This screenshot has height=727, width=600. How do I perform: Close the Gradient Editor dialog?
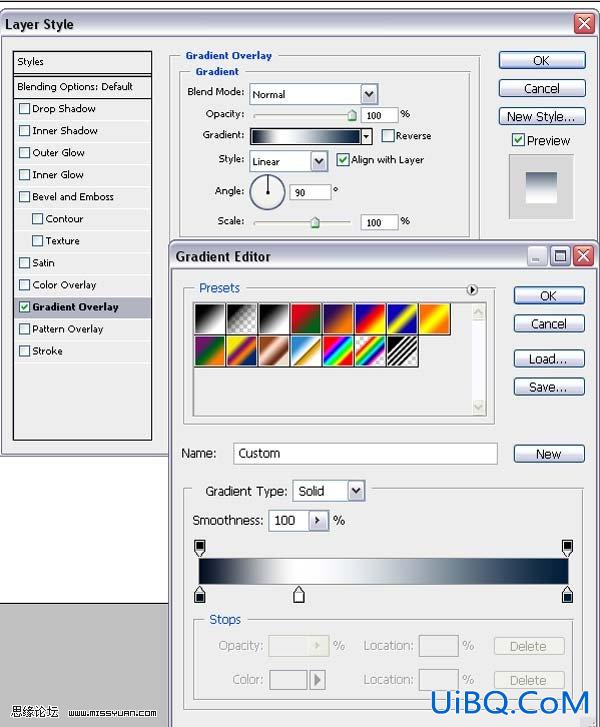pos(583,256)
